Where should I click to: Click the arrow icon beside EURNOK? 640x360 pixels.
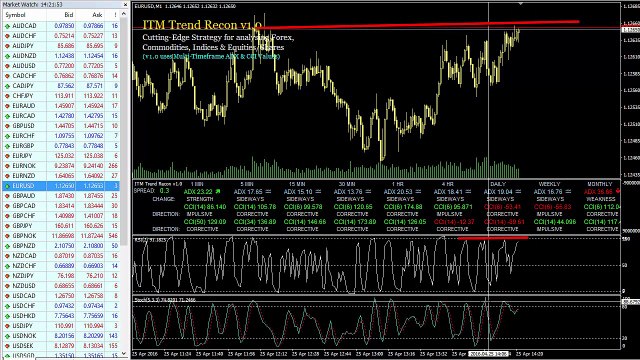click(x=7, y=166)
